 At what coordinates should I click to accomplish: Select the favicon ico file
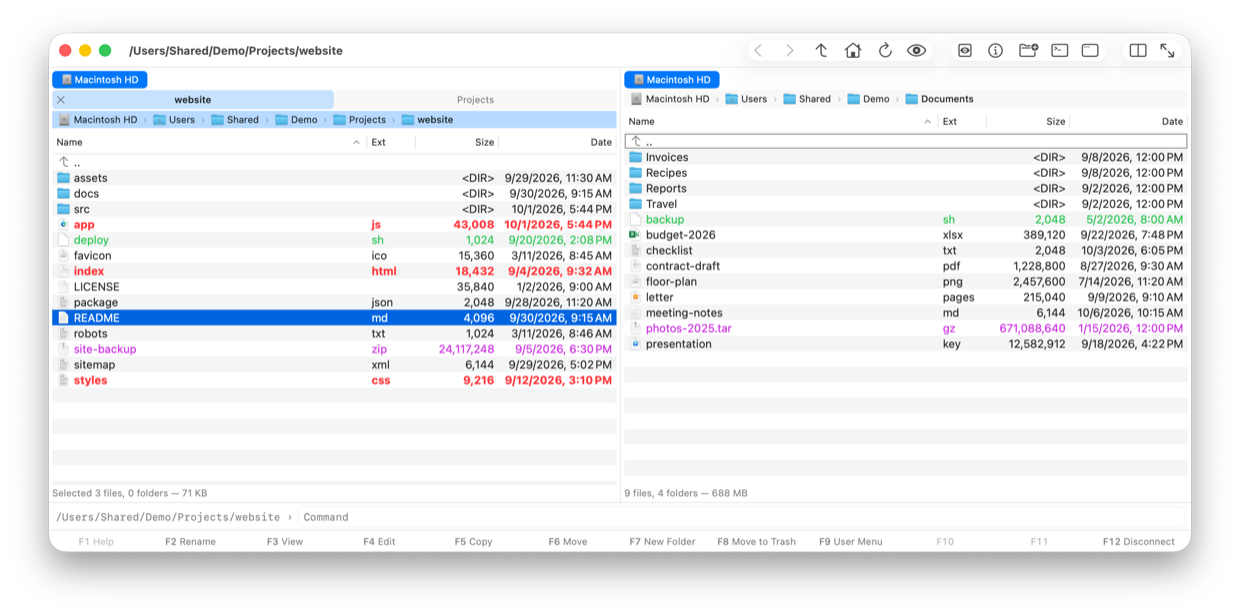tap(334, 256)
